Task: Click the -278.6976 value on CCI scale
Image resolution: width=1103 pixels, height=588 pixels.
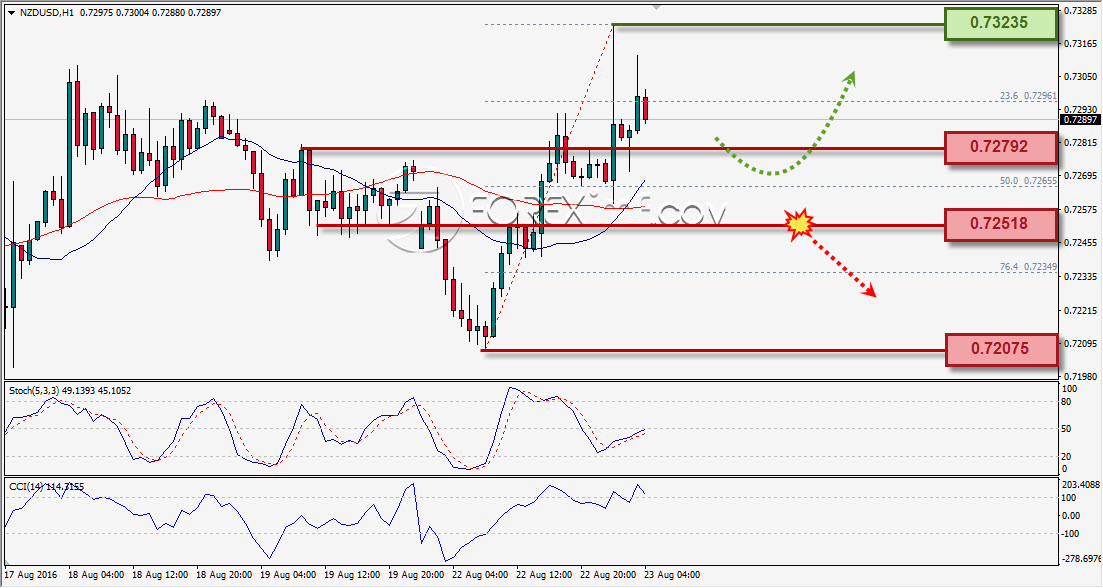Action: point(1080,558)
